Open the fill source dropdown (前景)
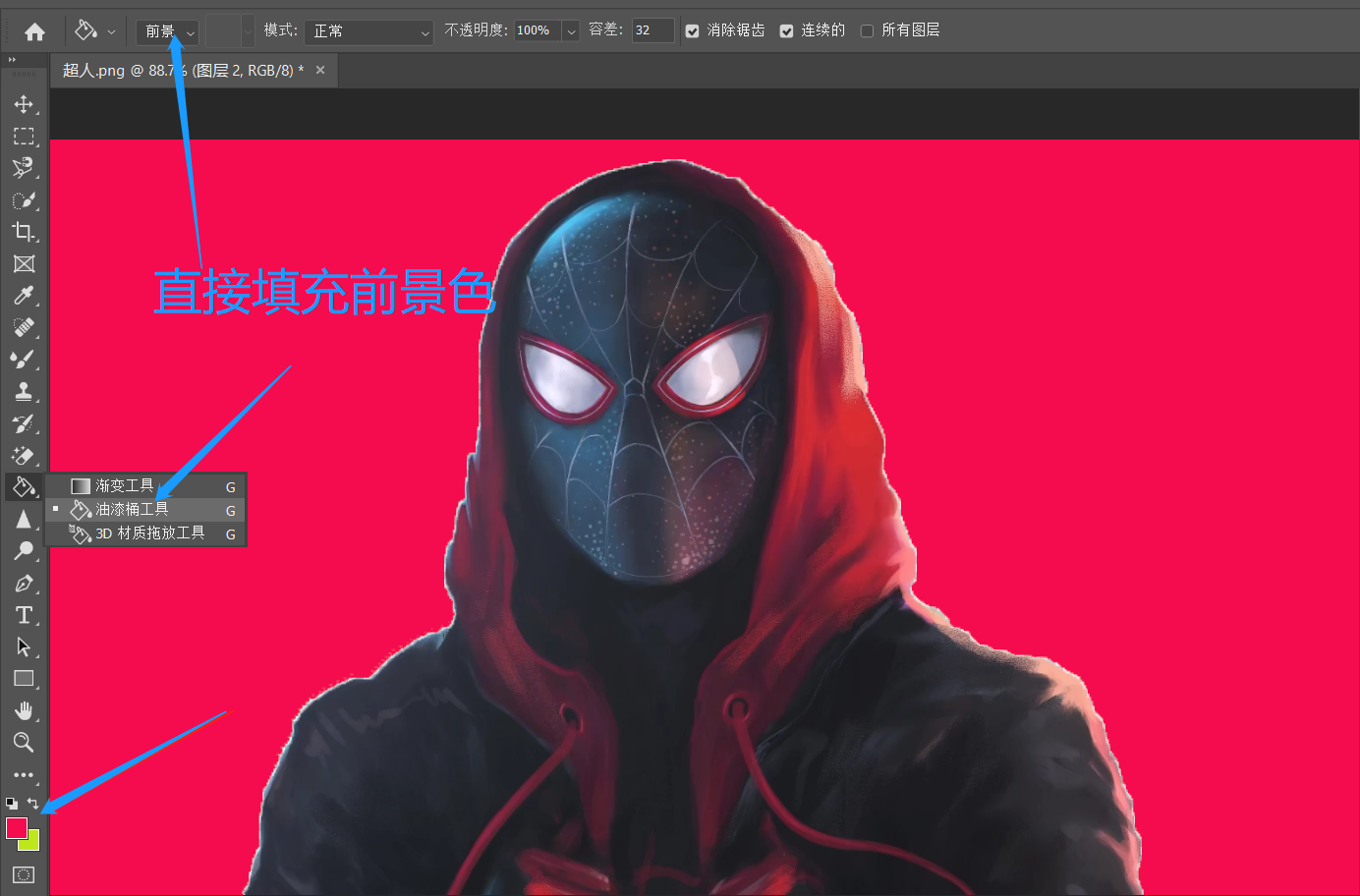Screen dimensions: 1360x896 [168, 31]
